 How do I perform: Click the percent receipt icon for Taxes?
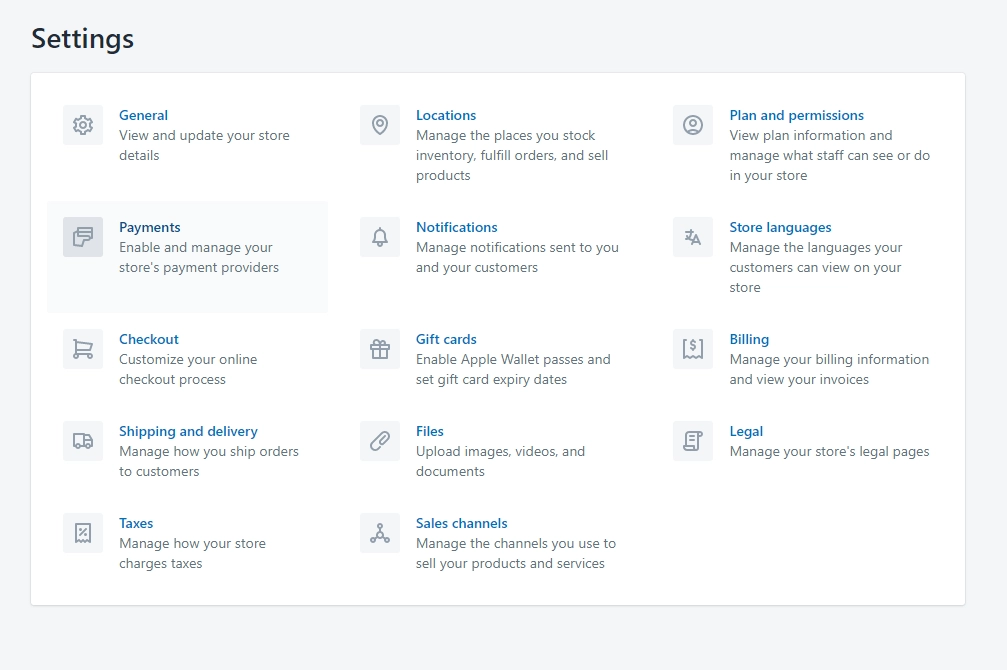click(x=82, y=532)
